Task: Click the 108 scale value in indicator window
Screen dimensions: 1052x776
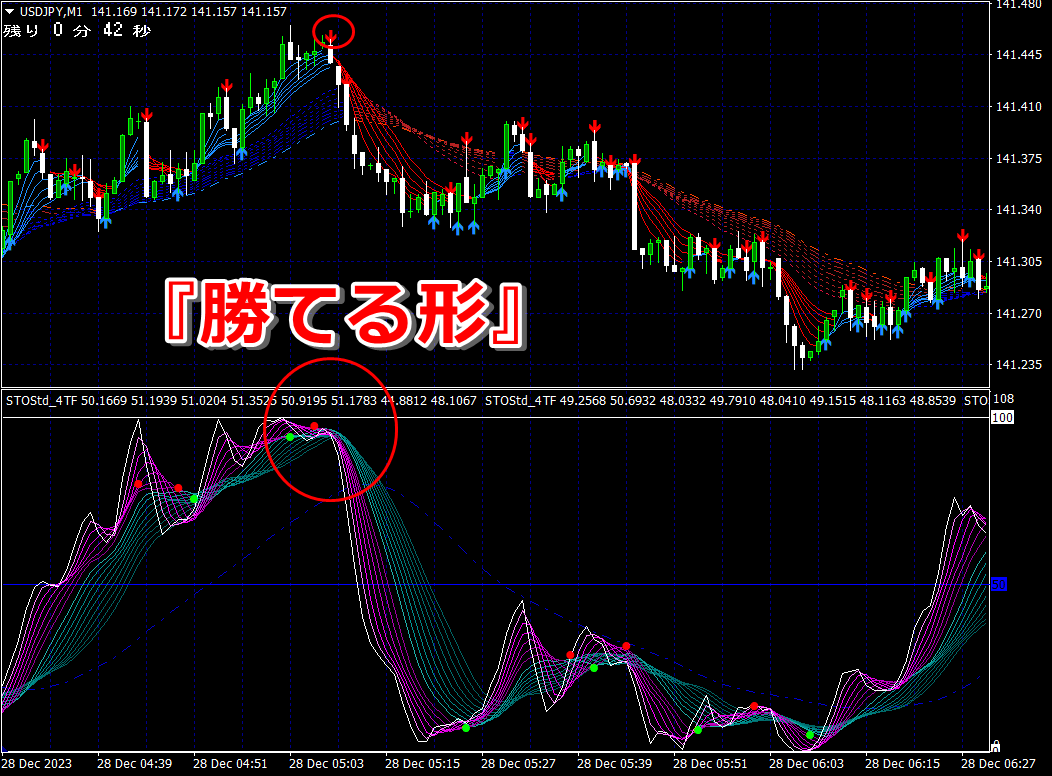Action: coord(1003,399)
